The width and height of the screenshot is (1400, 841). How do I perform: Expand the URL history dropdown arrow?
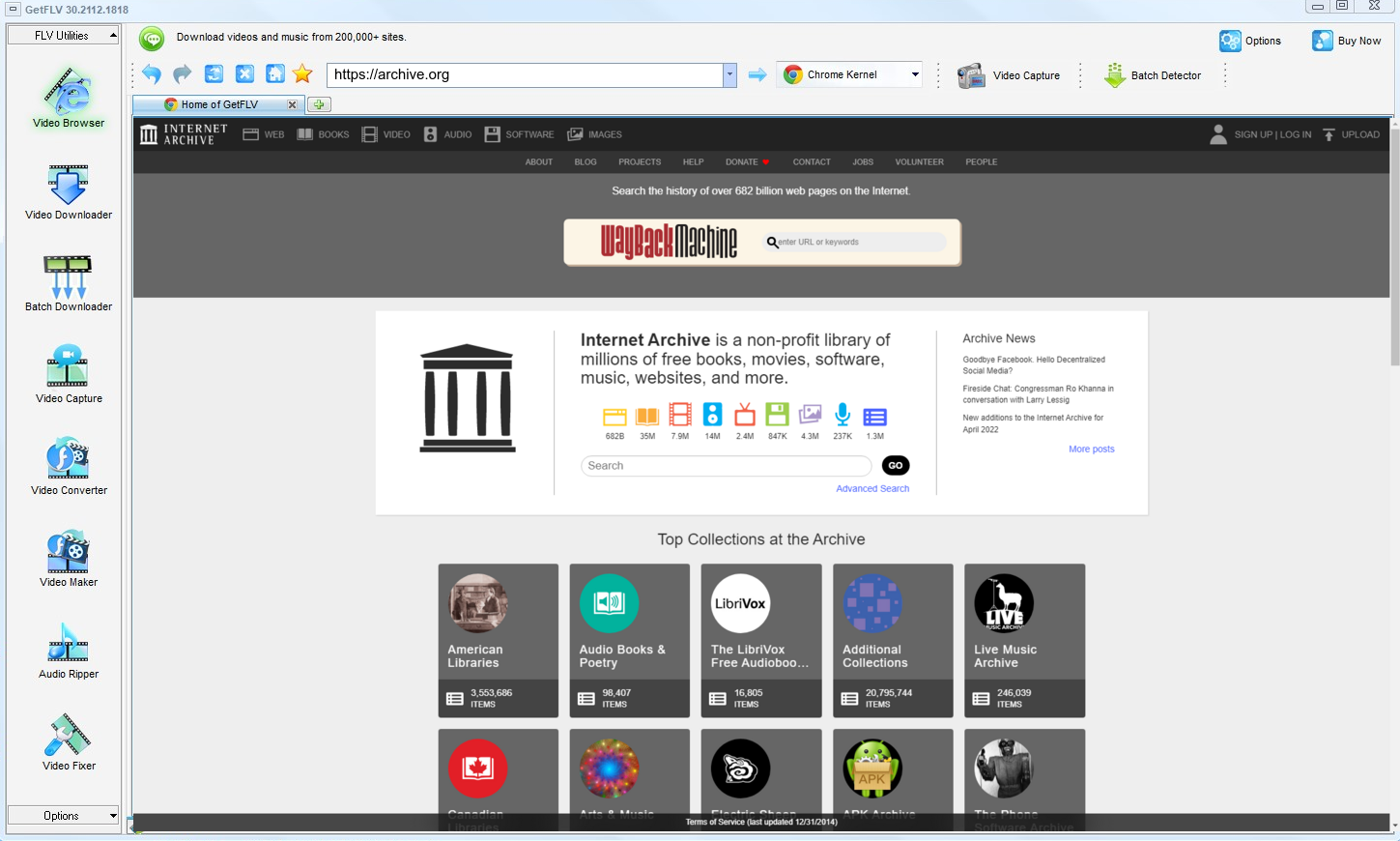point(729,74)
